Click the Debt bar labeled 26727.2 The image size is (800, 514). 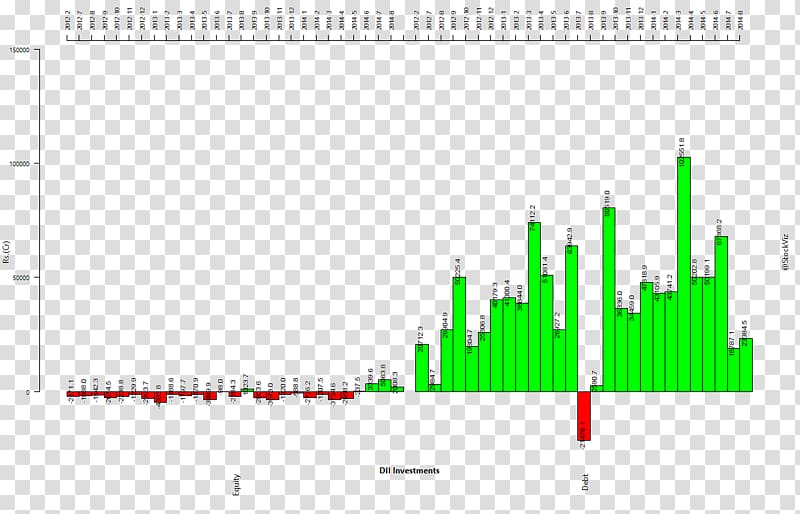(x=559, y=360)
